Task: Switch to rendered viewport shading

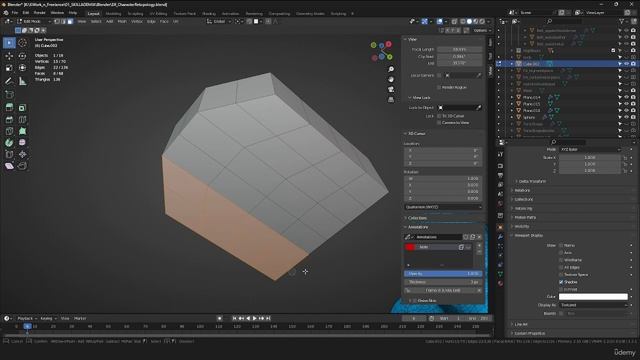Action: (x=482, y=21)
